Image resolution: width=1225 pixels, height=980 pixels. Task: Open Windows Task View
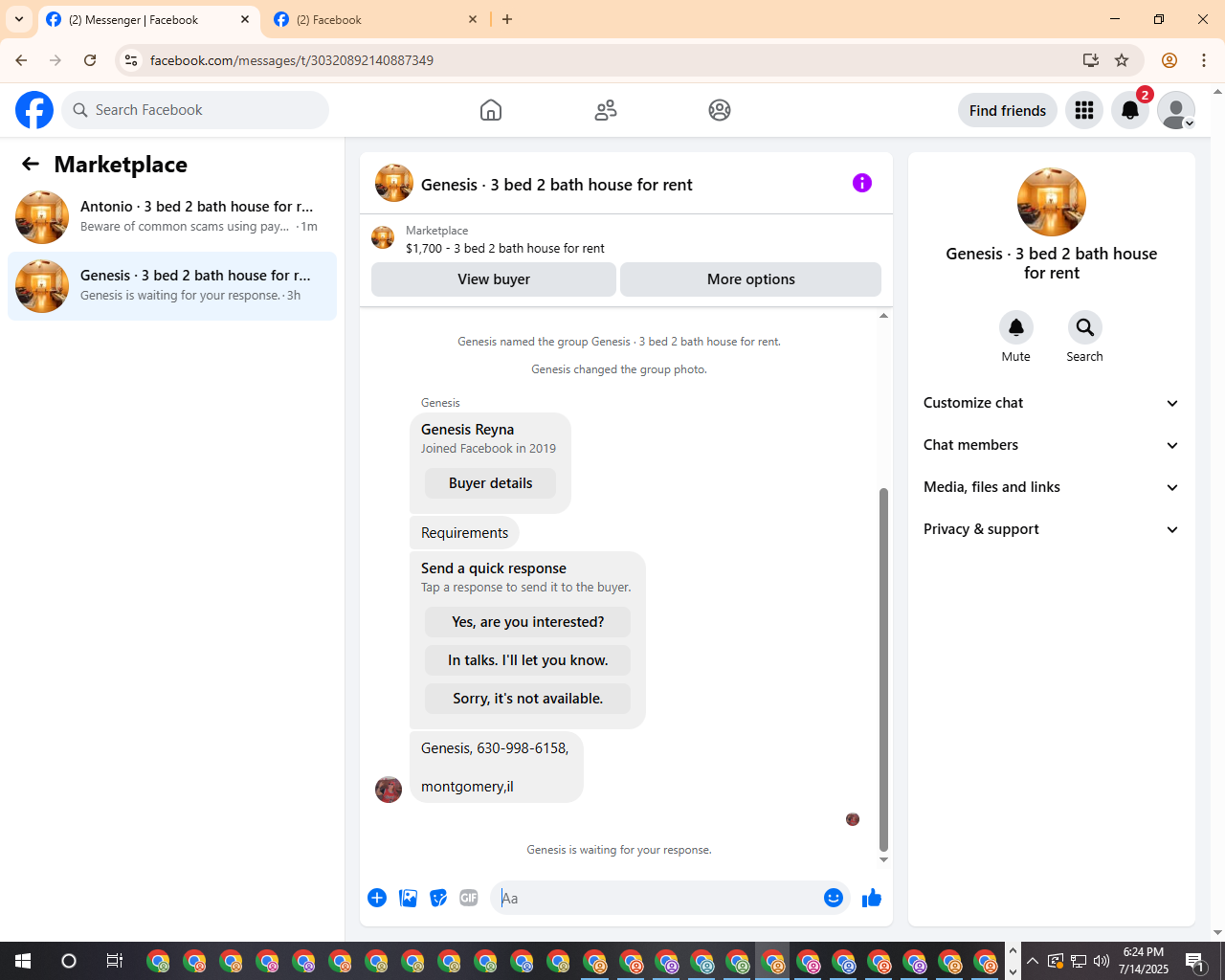pyautogui.click(x=114, y=961)
